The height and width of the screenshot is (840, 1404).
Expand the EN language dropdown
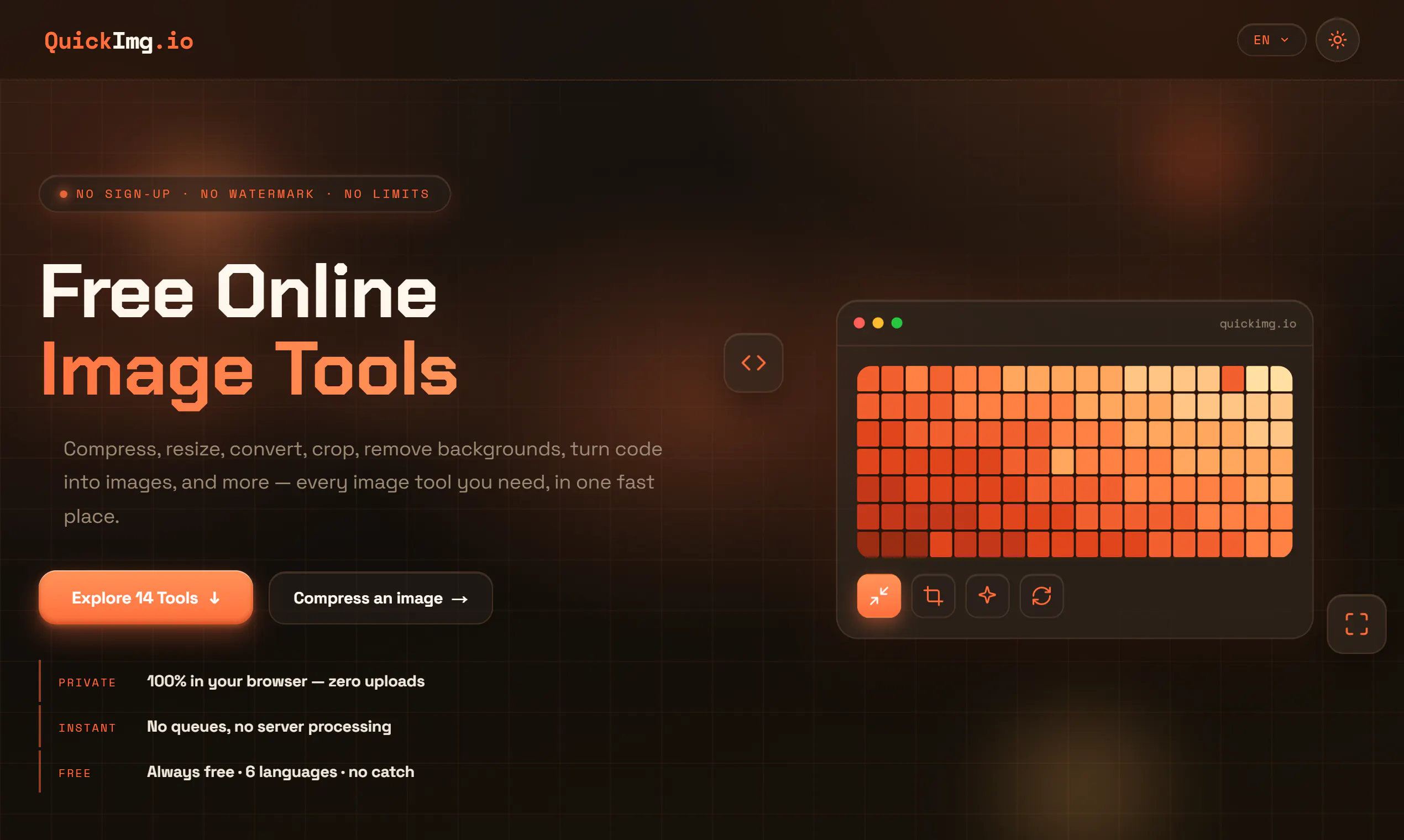(x=1271, y=40)
